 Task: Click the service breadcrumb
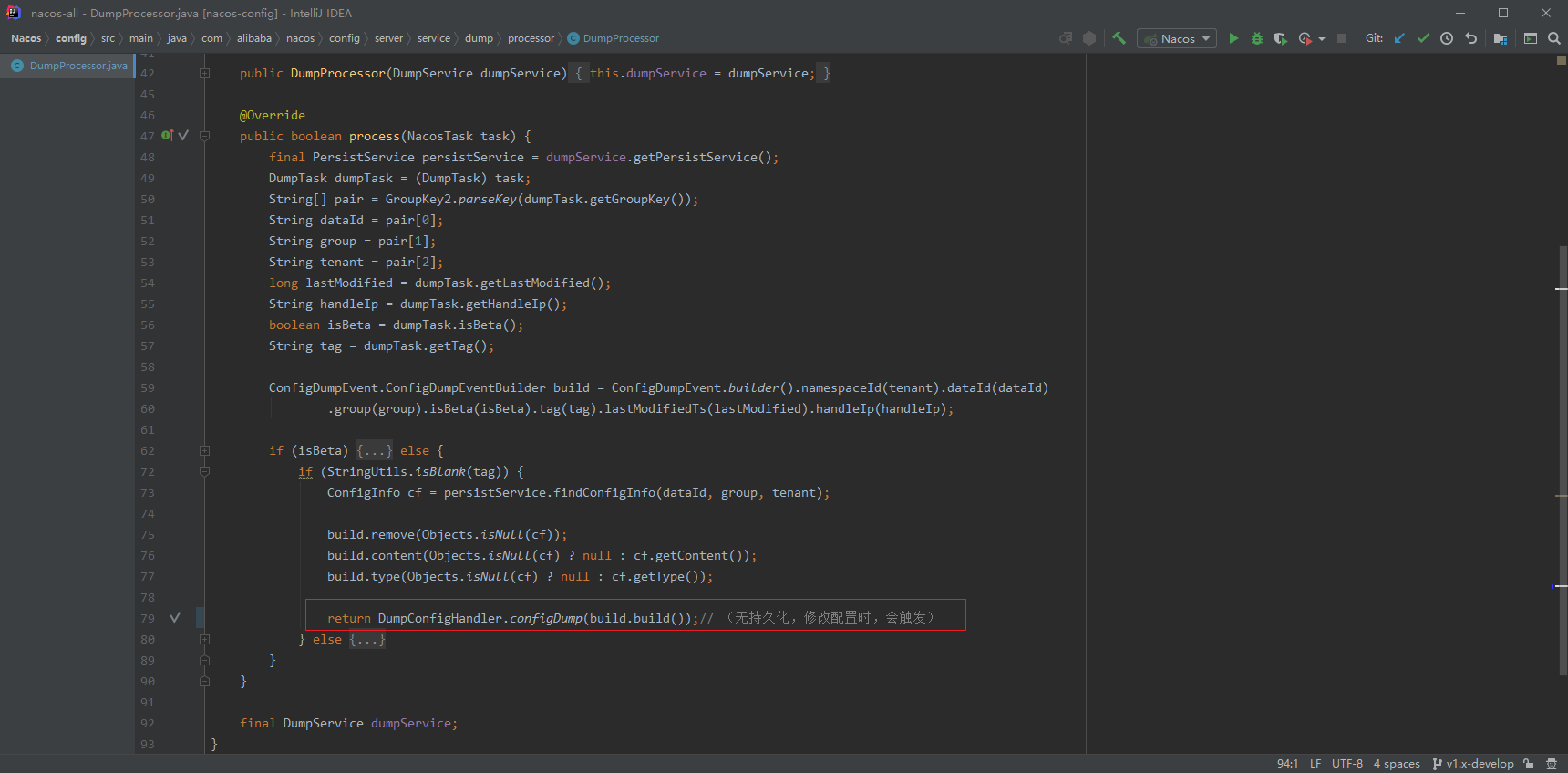click(x=434, y=38)
